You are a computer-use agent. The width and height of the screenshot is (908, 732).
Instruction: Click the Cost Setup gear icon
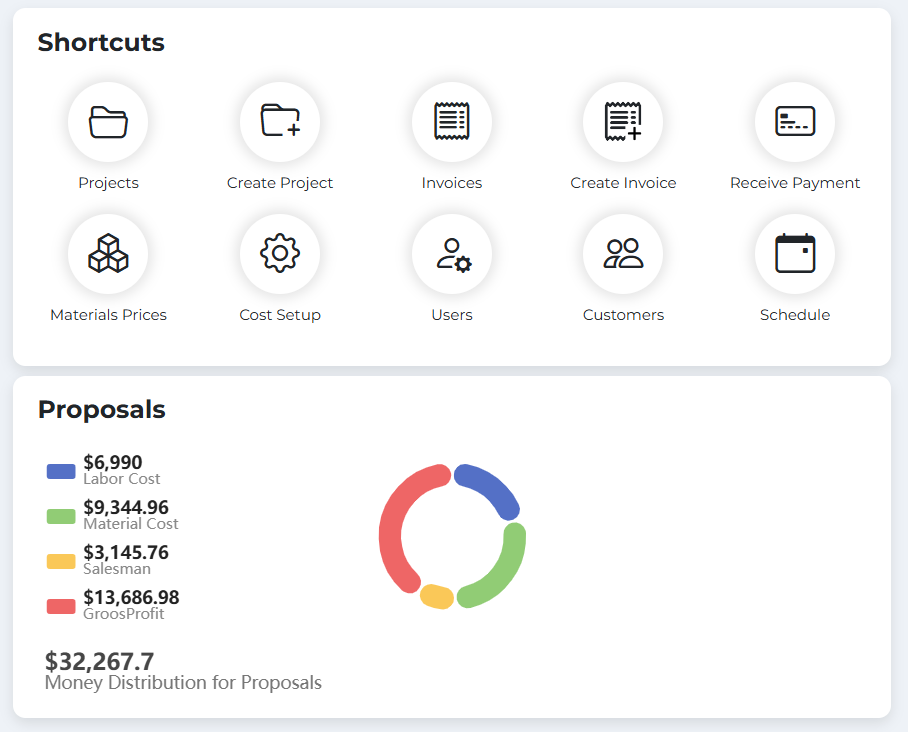click(x=280, y=254)
